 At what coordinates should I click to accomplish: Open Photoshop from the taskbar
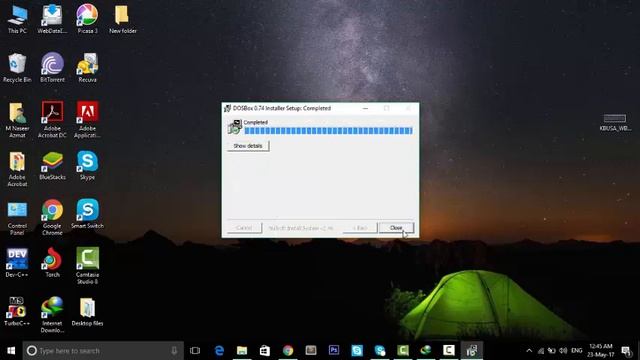[x=334, y=350]
